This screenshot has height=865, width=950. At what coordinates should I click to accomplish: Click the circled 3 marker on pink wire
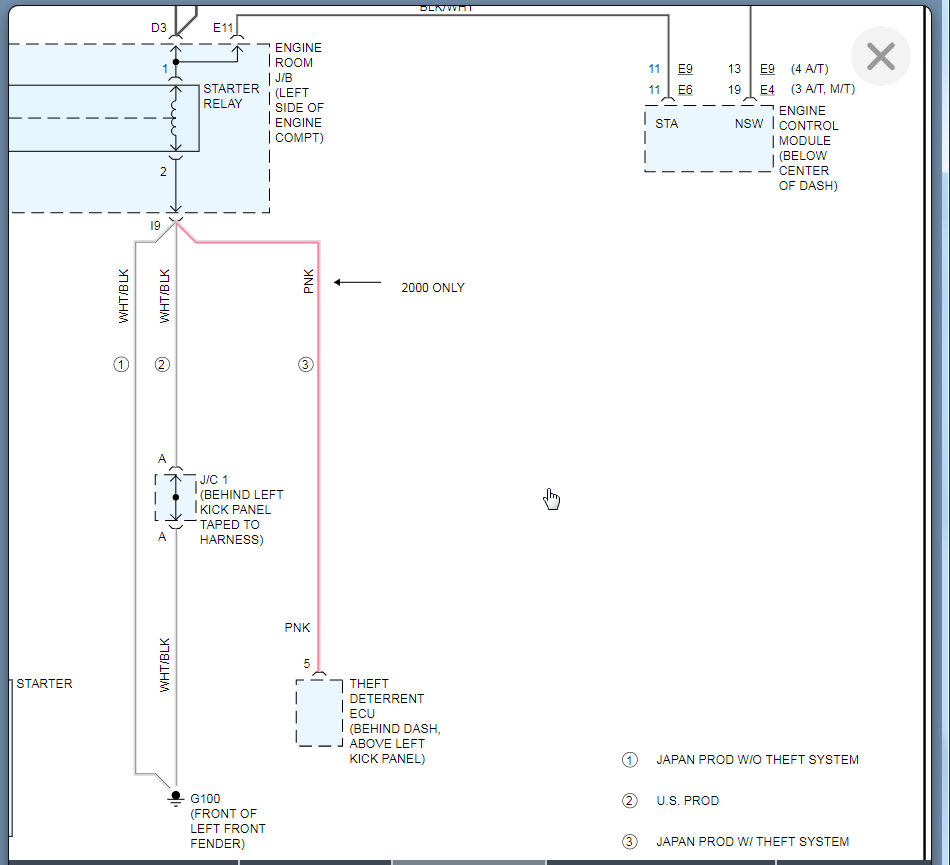tap(306, 365)
